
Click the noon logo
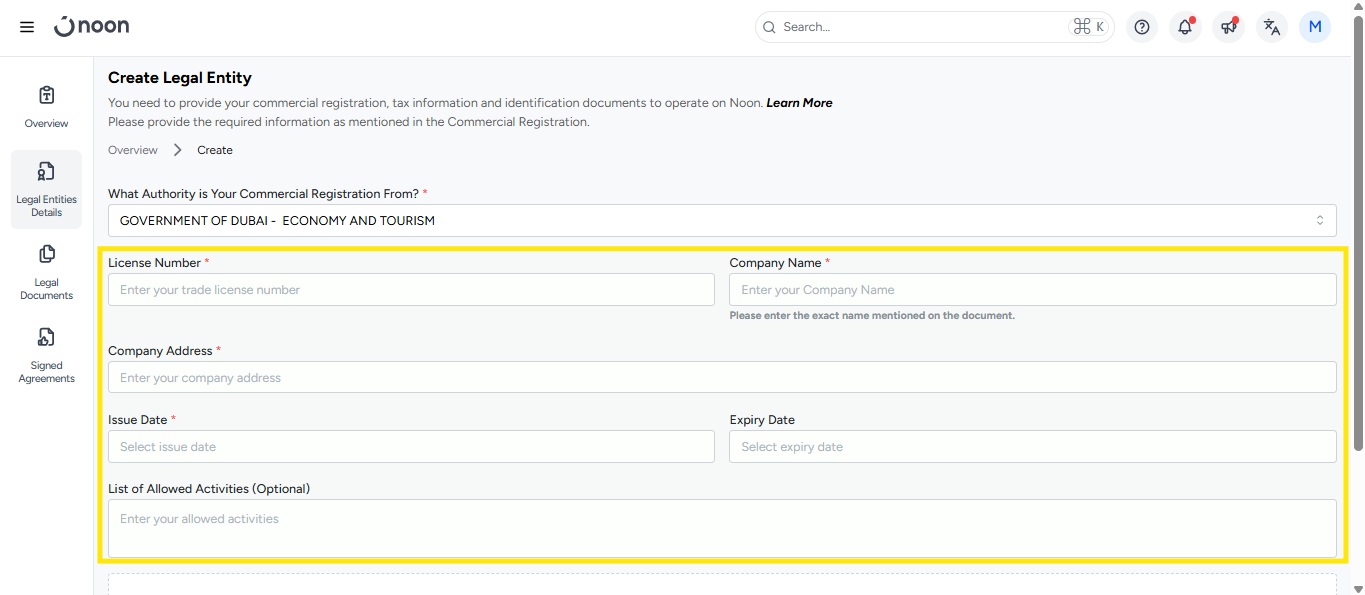click(92, 27)
